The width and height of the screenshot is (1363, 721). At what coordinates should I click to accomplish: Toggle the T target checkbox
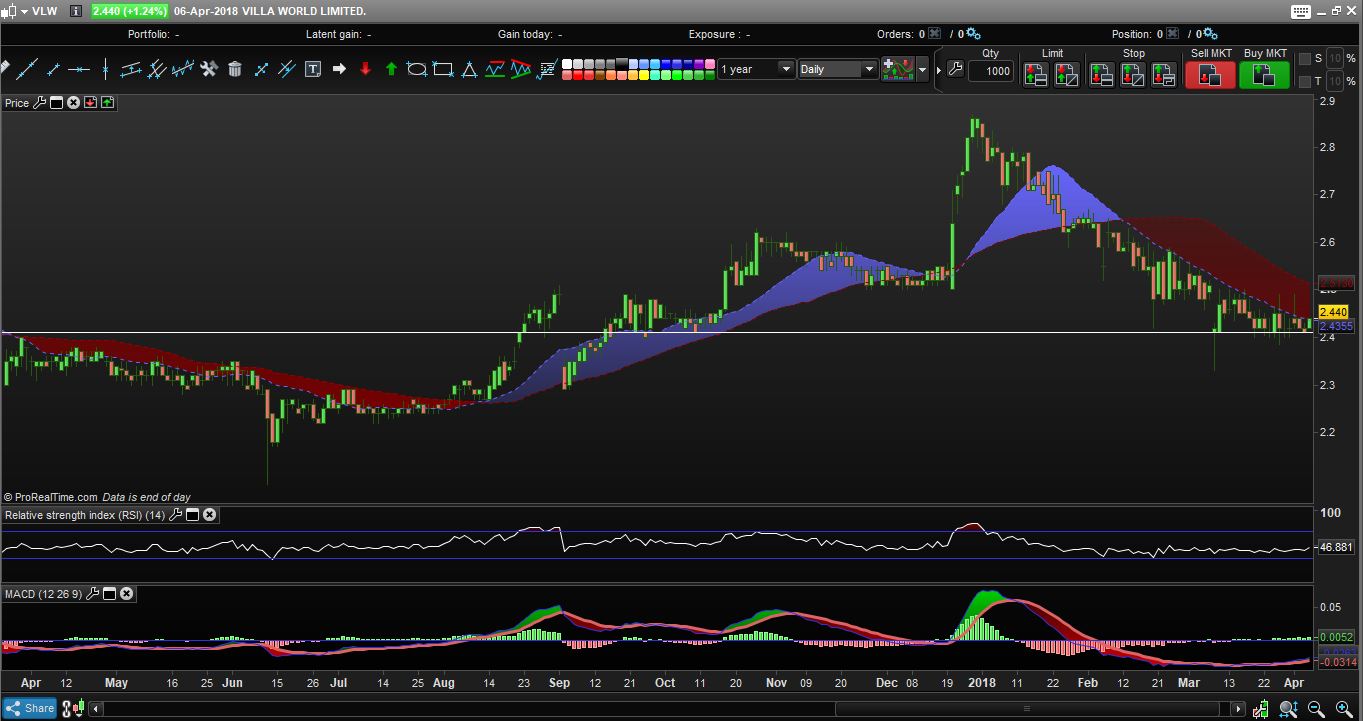tap(1305, 81)
